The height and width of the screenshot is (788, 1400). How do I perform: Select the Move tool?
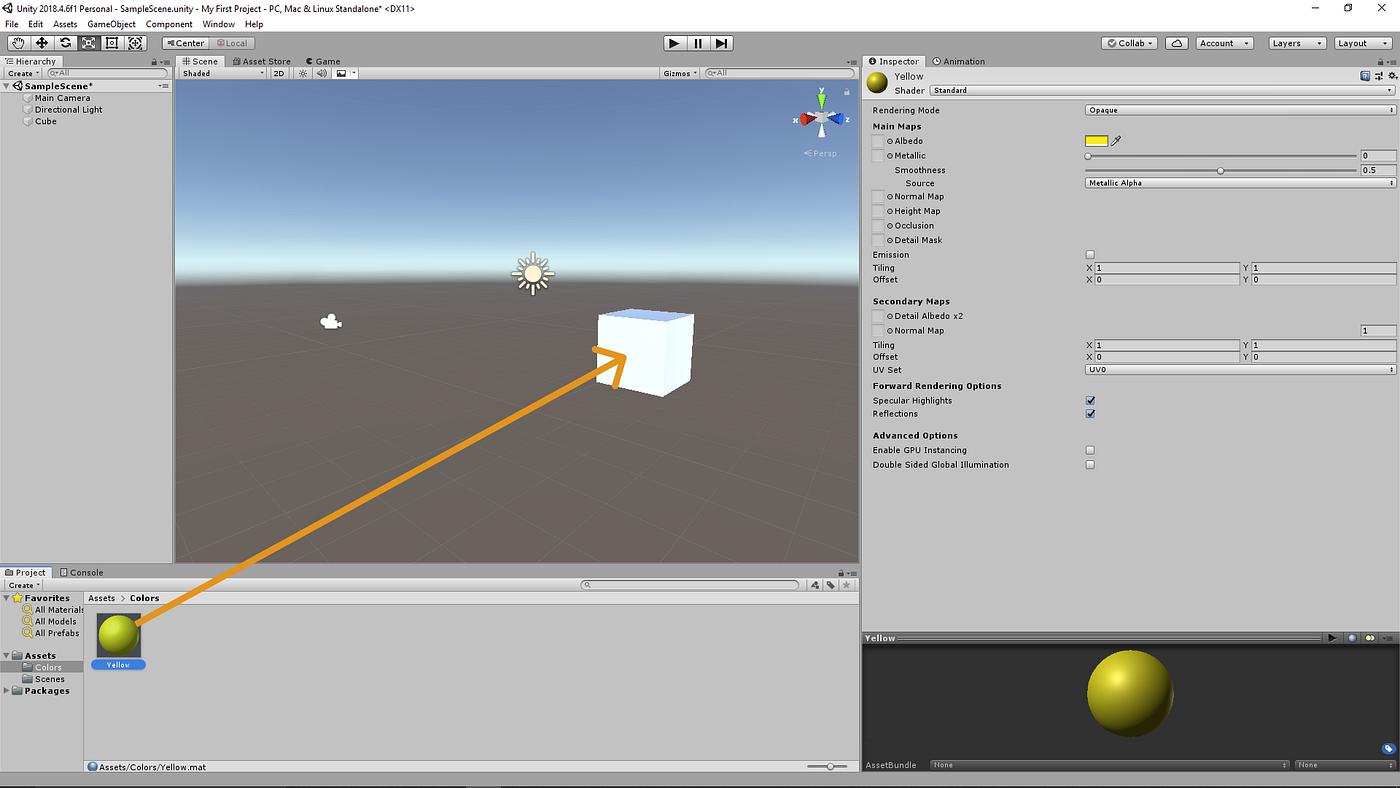[x=41, y=42]
